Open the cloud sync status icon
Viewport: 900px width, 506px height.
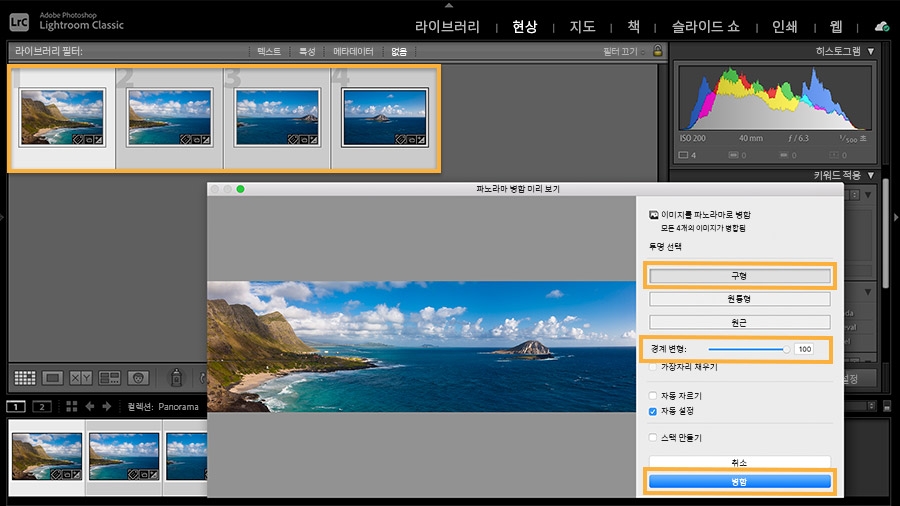pos(882,26)
